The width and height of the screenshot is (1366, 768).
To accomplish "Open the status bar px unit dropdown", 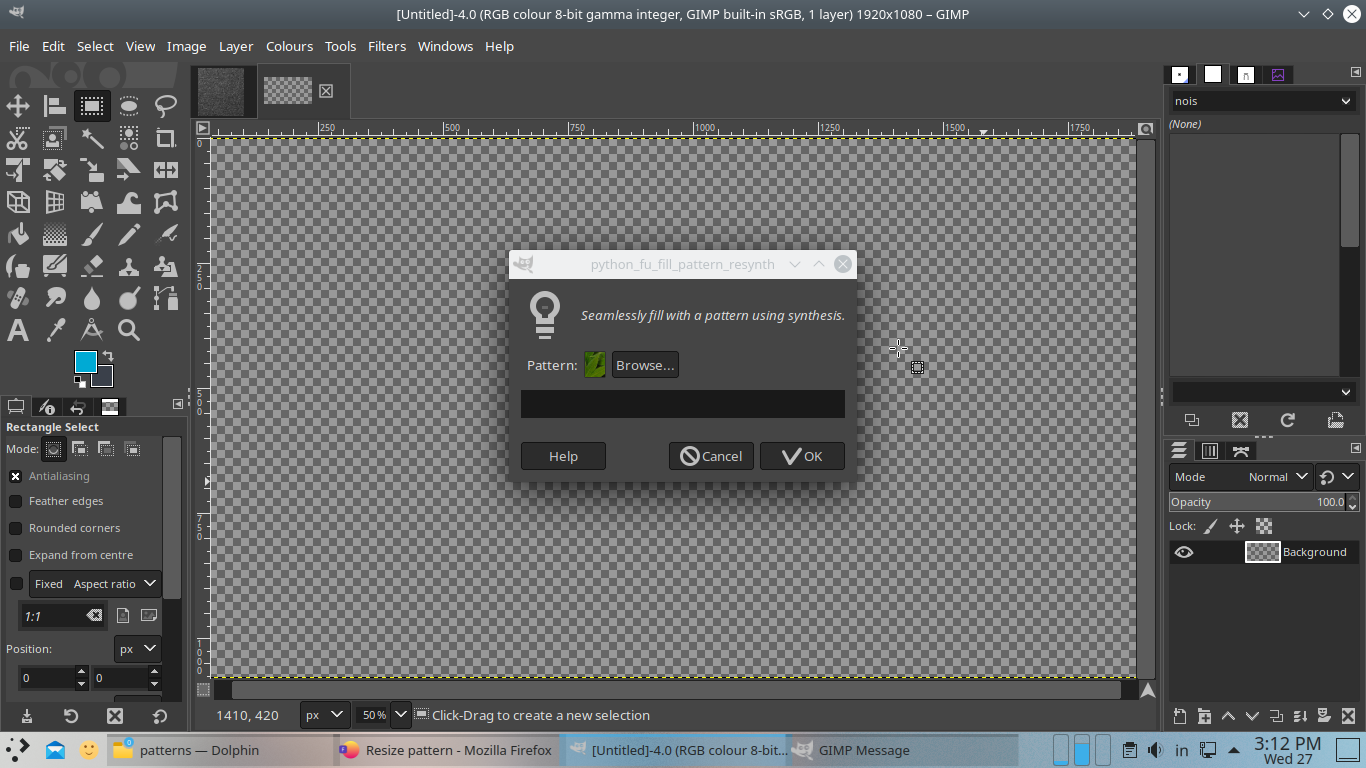I will click(325, 715).
